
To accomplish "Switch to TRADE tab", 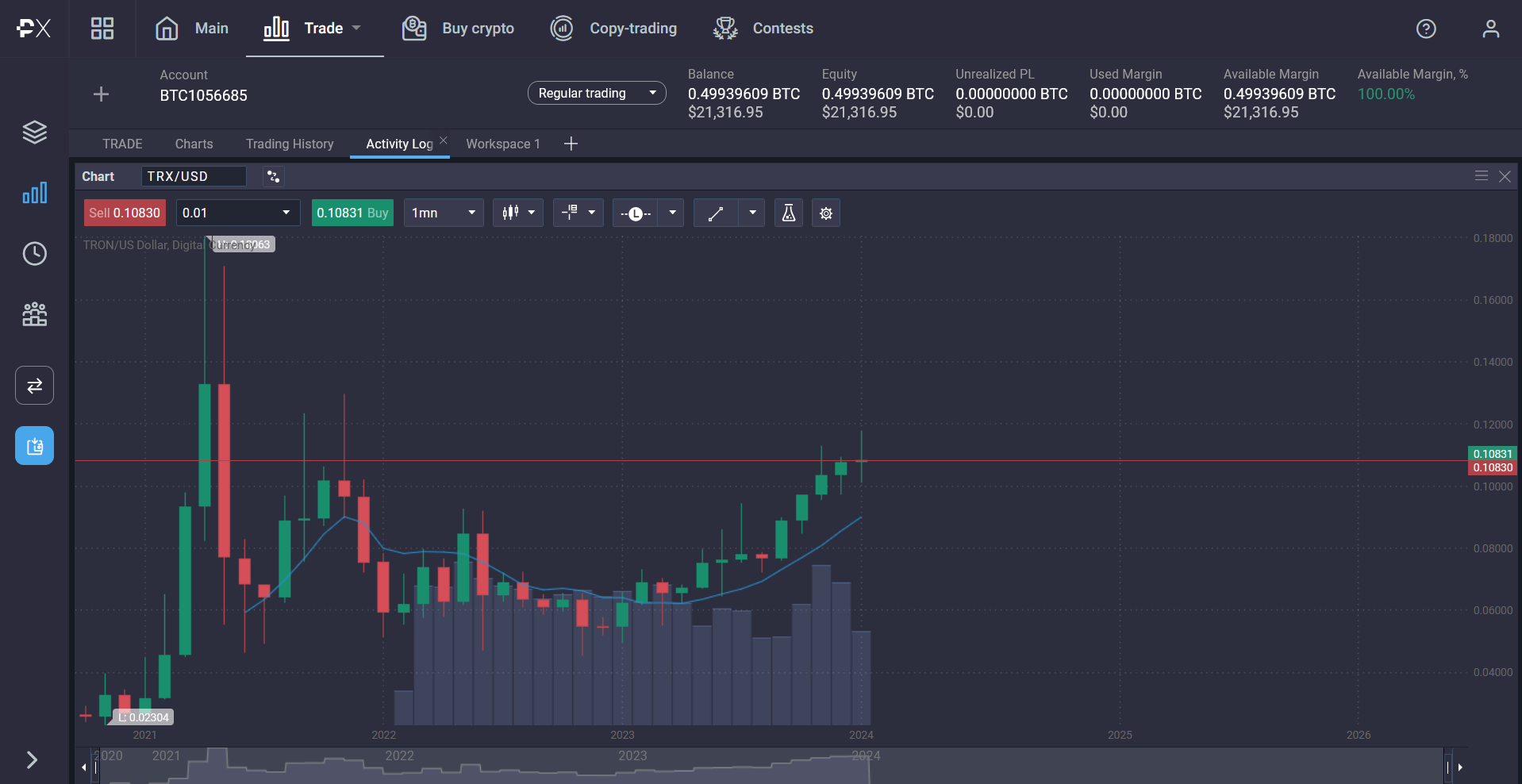I will click(122, 144).
